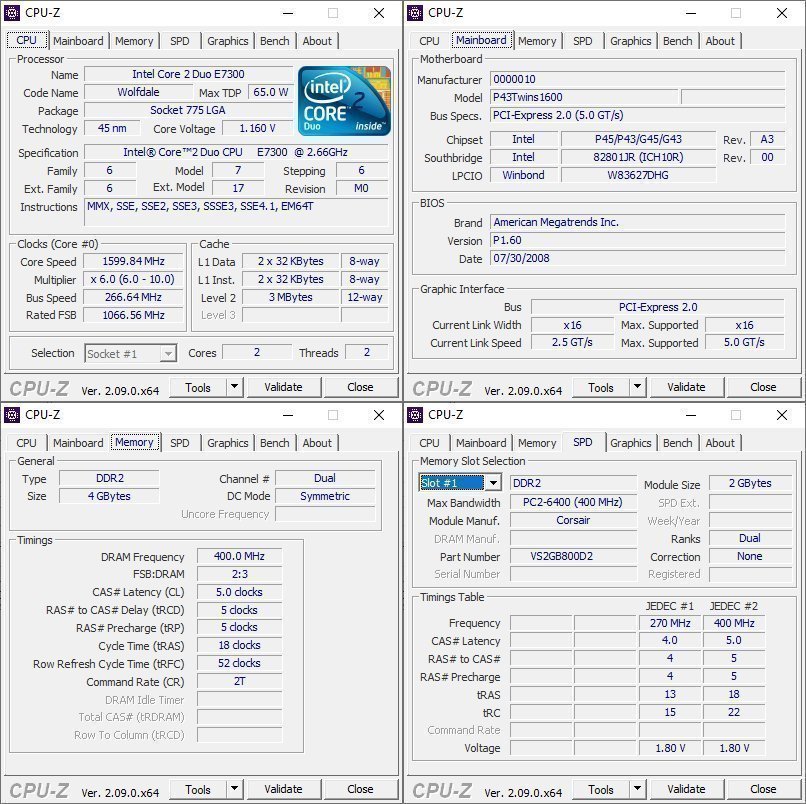Click the max bandwidth 'PC2-6400 (400 MHz)'
806x804 pixels.
click(x=573, y=502)
